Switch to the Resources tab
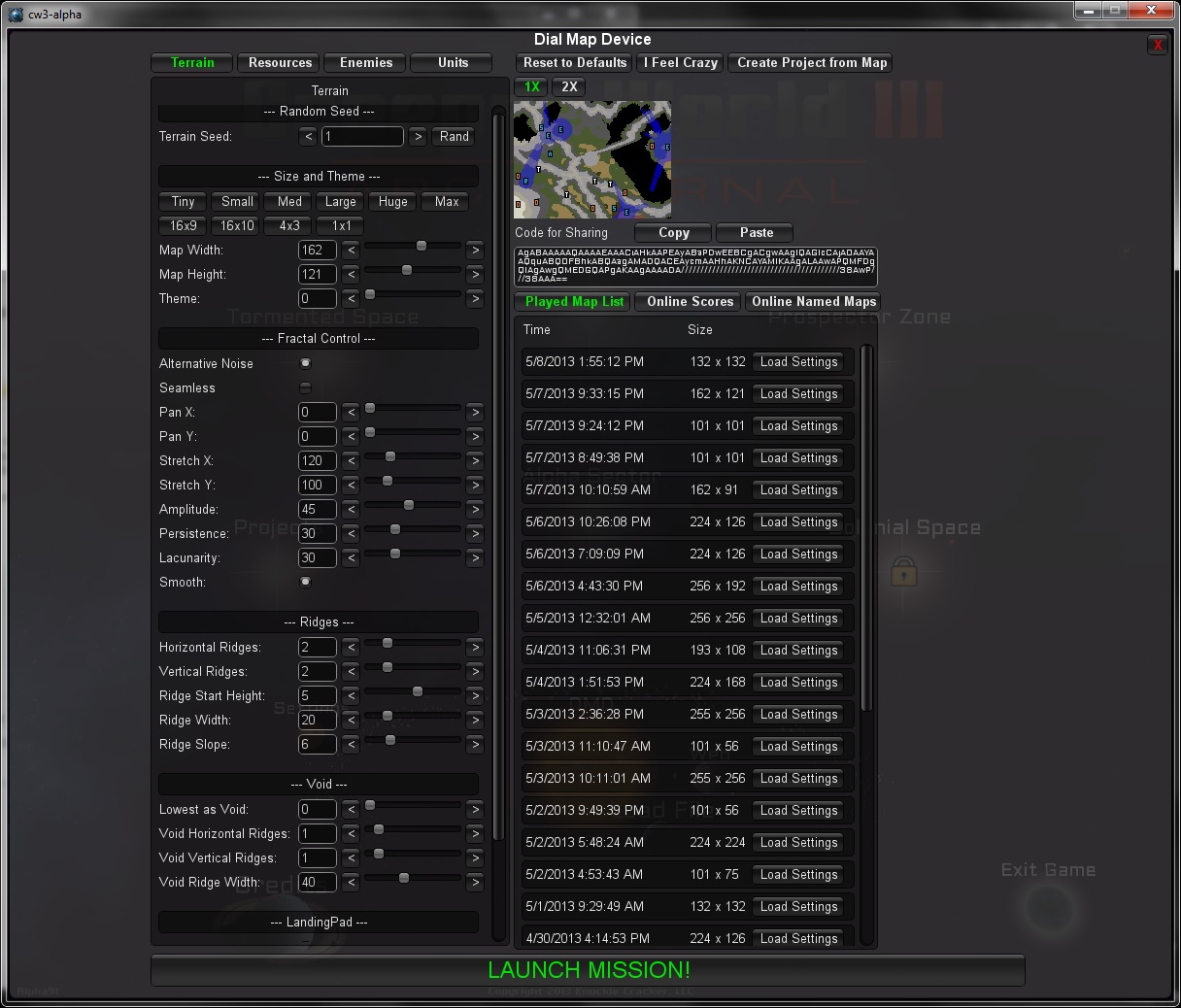The width and height of the screenshot is (1181, 1008). tap(280, 63)
